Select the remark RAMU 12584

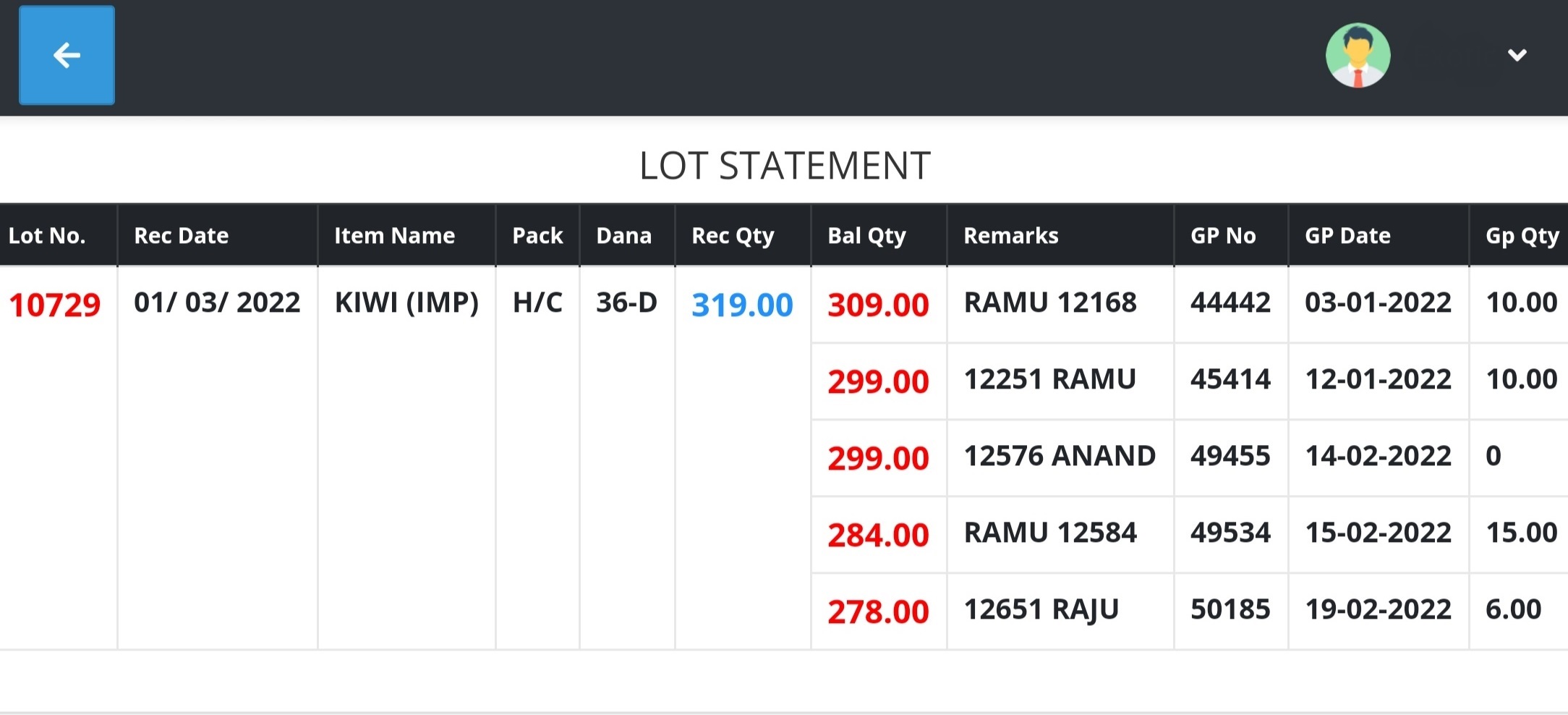tap(1050, 533)
